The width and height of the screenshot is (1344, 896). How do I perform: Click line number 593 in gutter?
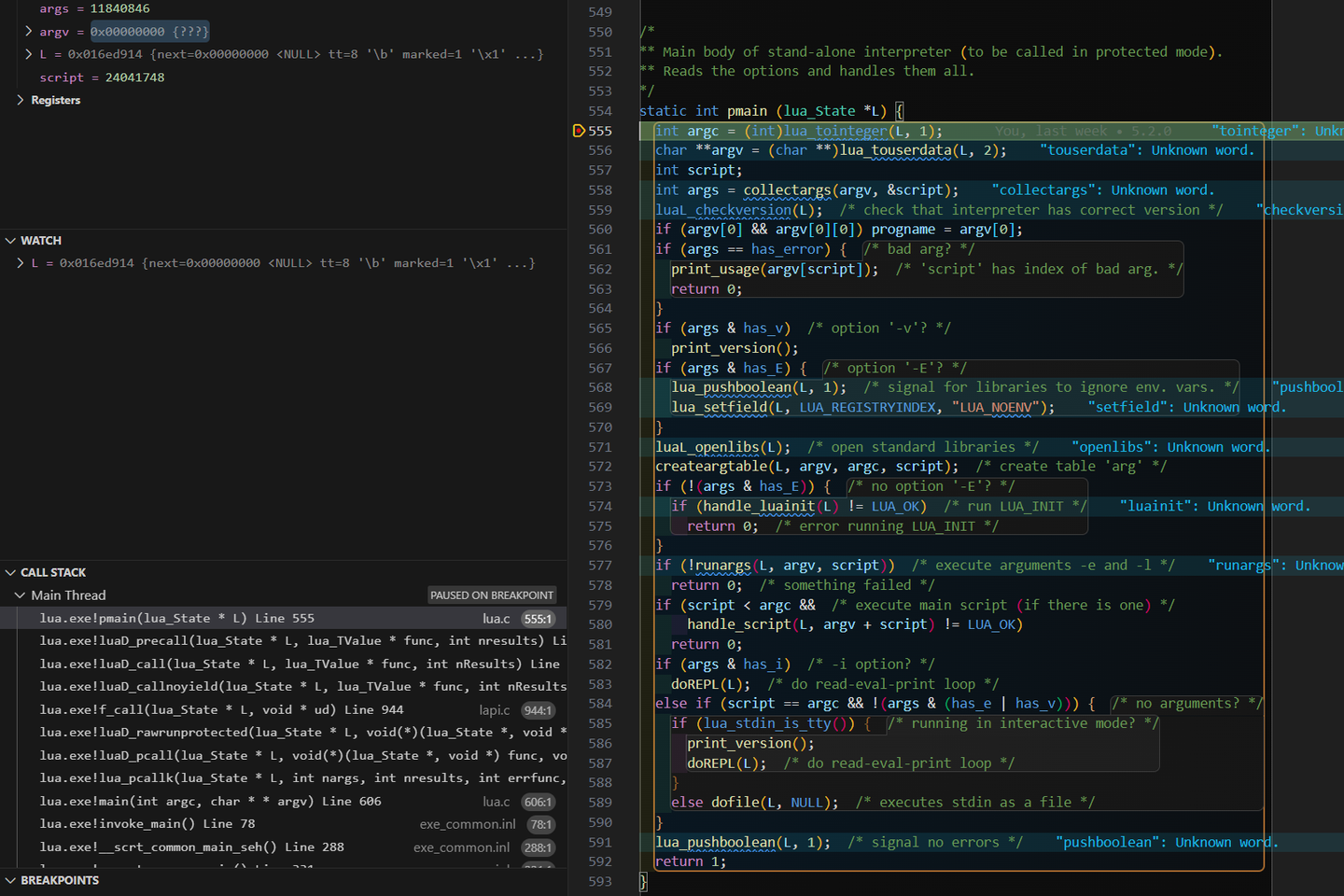click(x=600, y=881)
